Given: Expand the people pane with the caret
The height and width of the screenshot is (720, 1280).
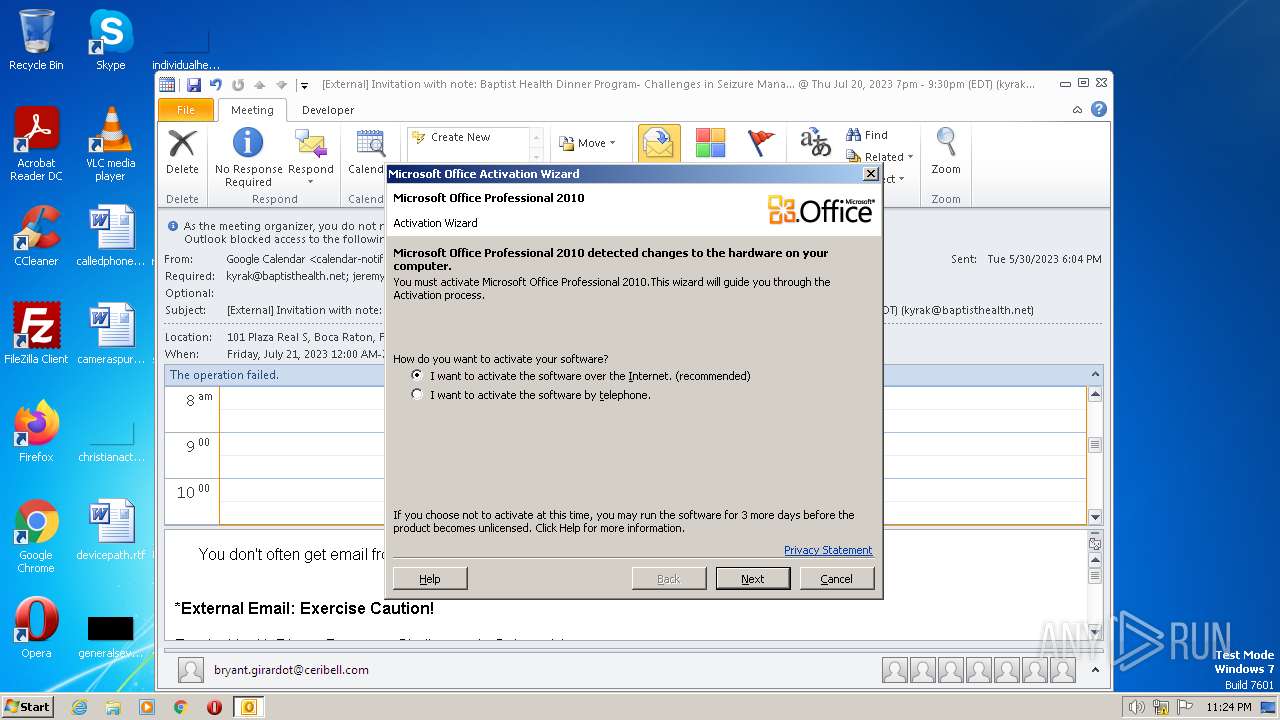Looking at the screenshot, I should coord(1096,670).
